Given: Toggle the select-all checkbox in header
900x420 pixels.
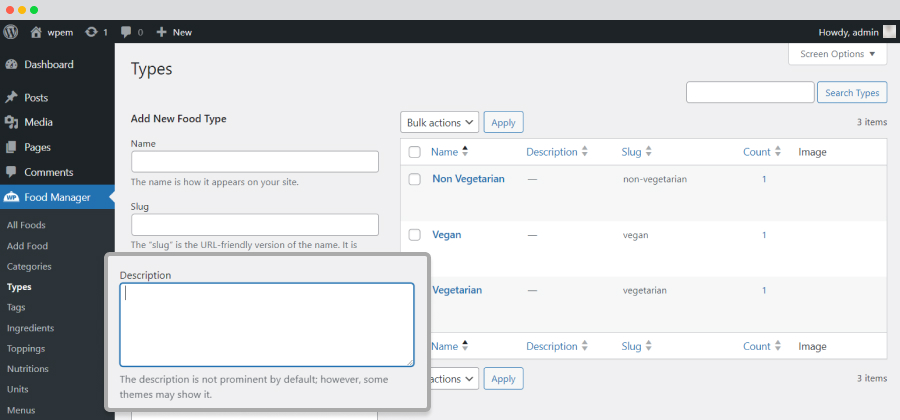Looking at the screenshot, I should click(x=414, y=152).
